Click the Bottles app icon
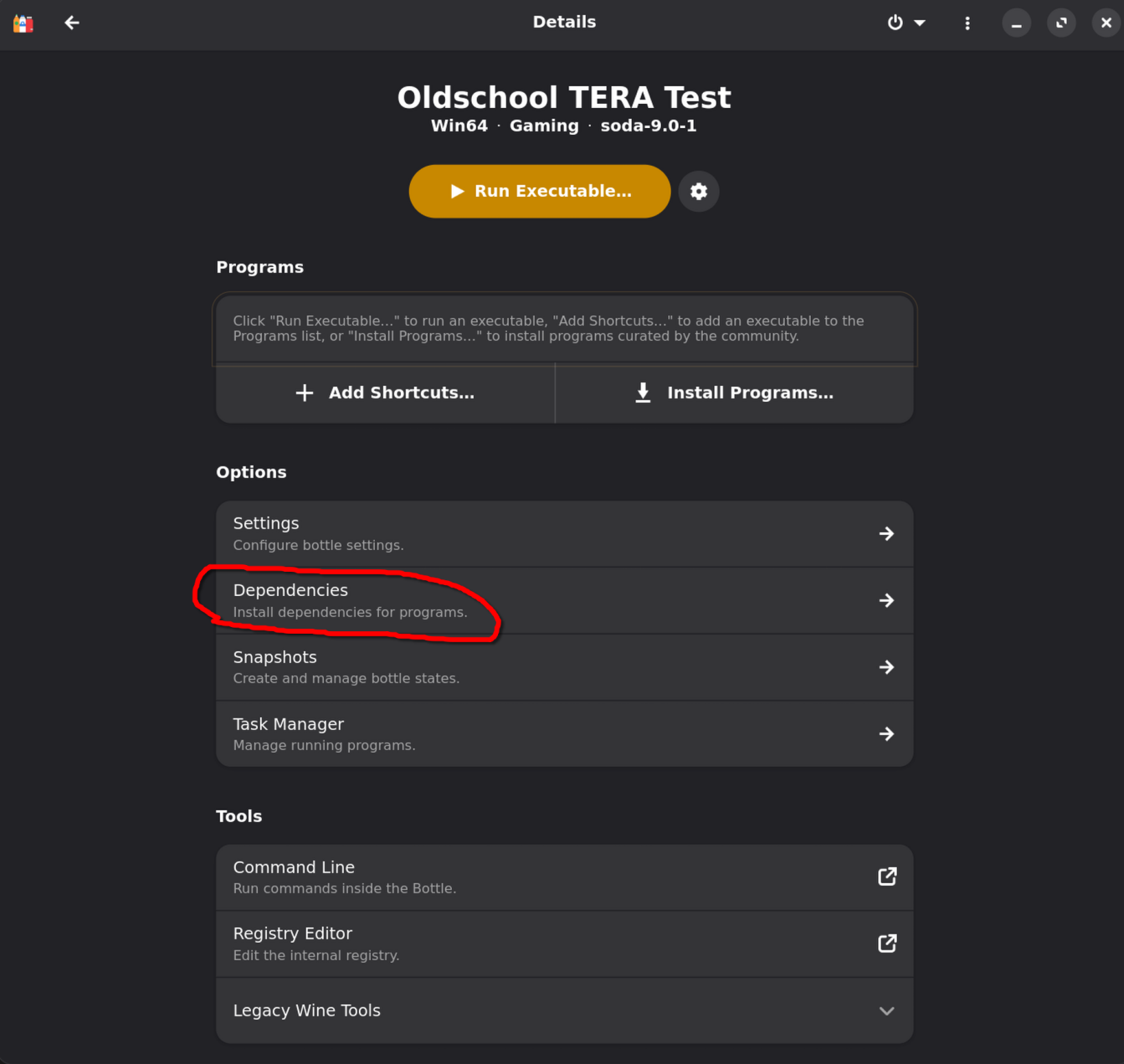The height and width of the screenshot is (1064, 1124). coord(23,23)
